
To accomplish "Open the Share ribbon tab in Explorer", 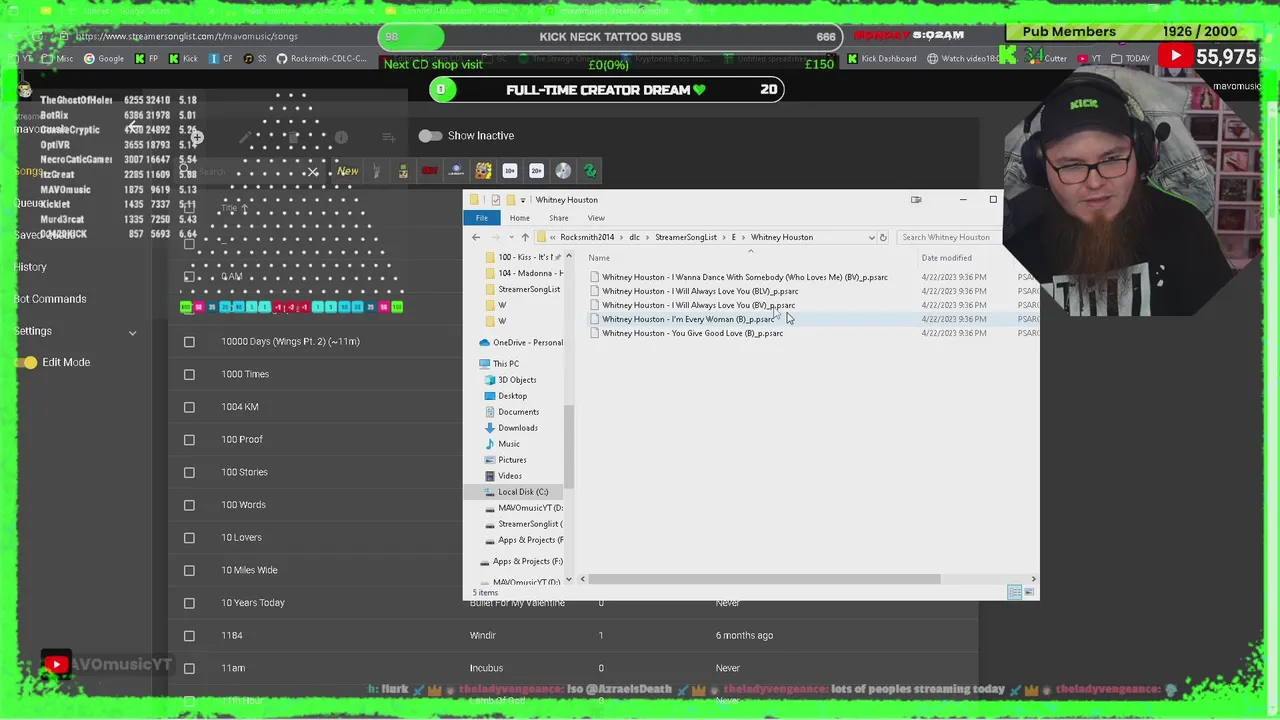I will coord(558,218).
